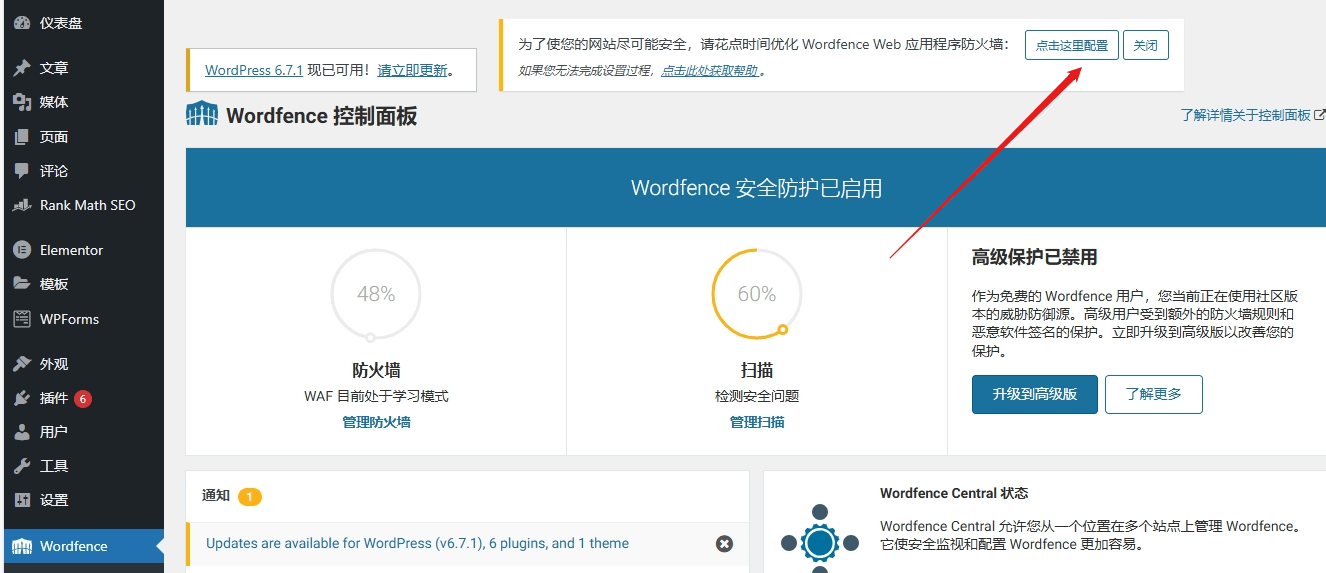Viewport: 1326px width, 573px height.
Task: Open 了解详情关于控制面板 link
Action: tap(1245, 115)
